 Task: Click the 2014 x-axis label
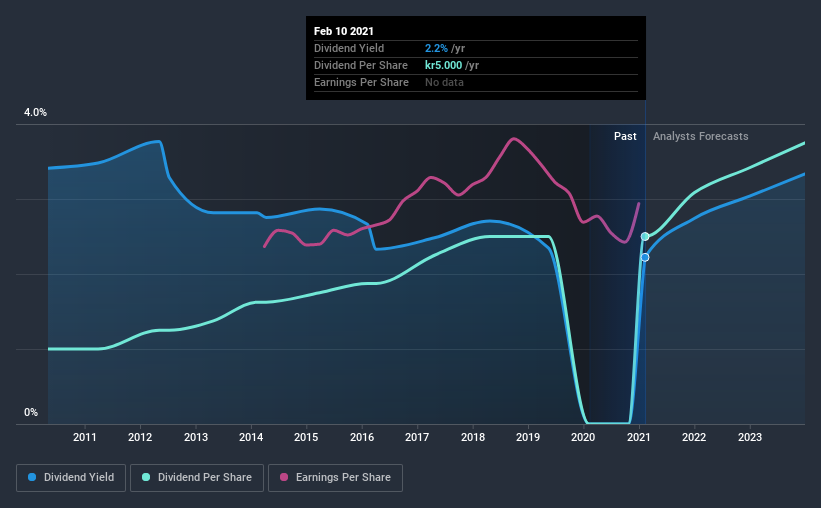(x=251, y=437)
